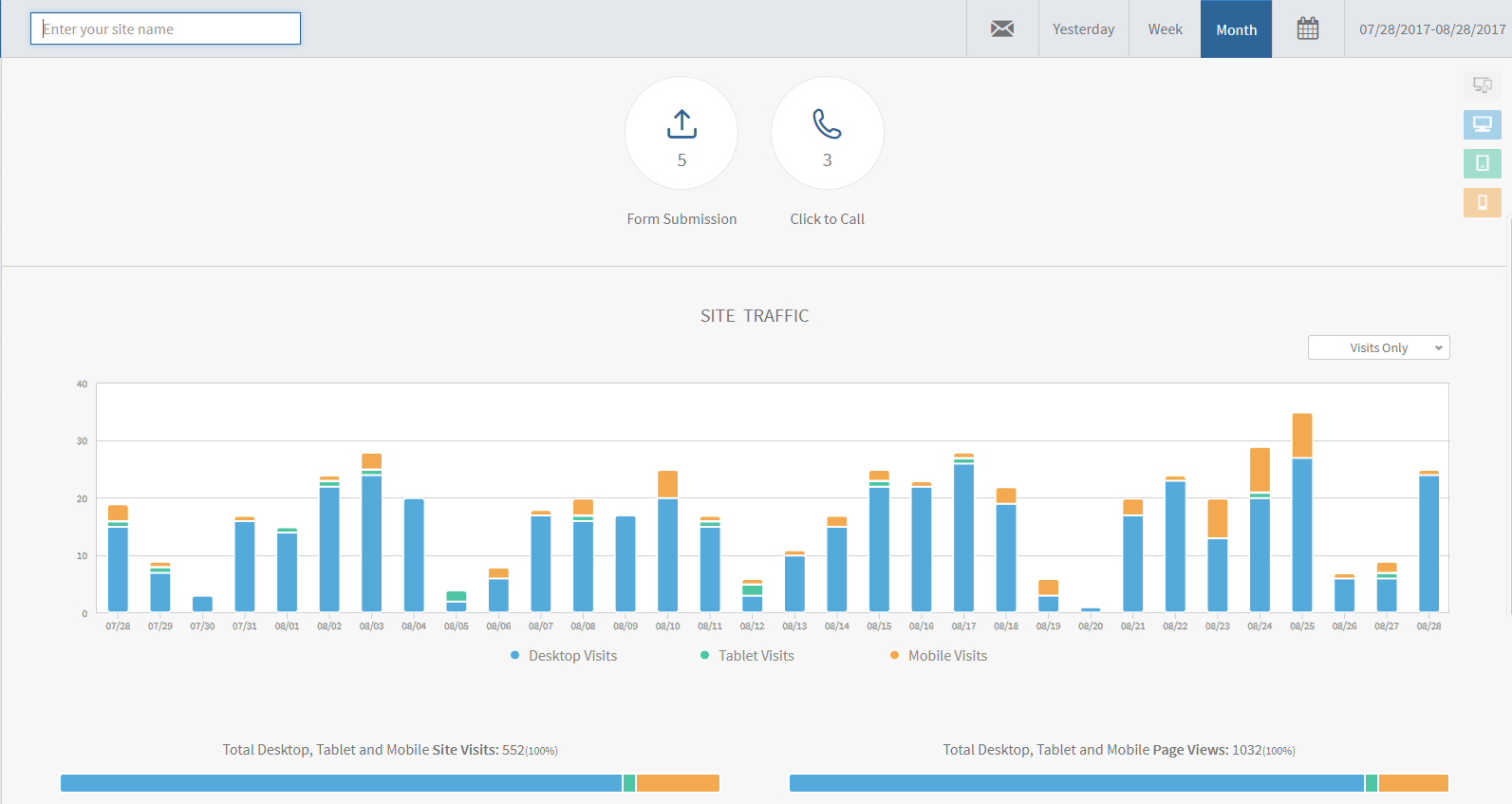The image size is (1512, 804).
Task: Toggle Desktop Visits legend marker
Action: click(515, 655)
